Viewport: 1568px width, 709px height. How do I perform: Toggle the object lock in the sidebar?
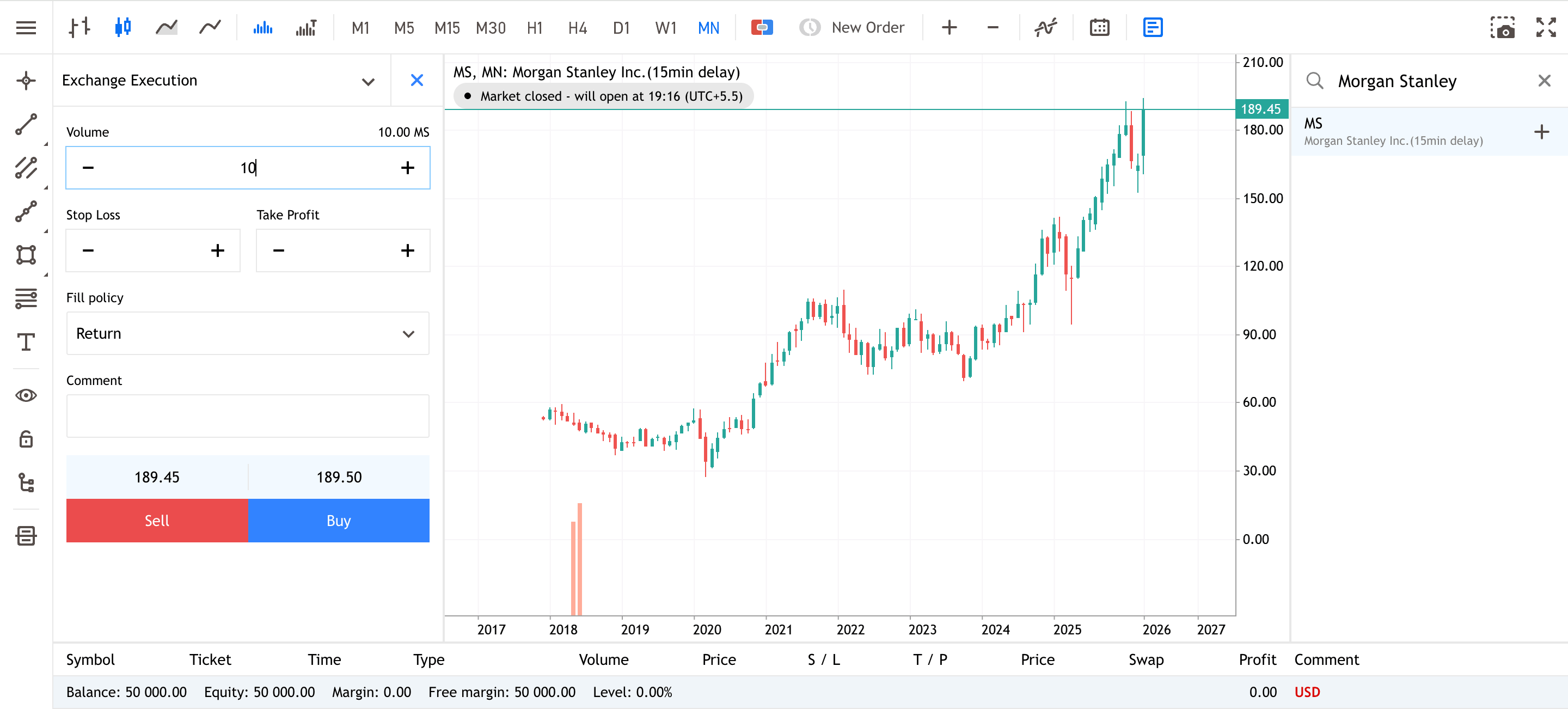click(26, 439)
